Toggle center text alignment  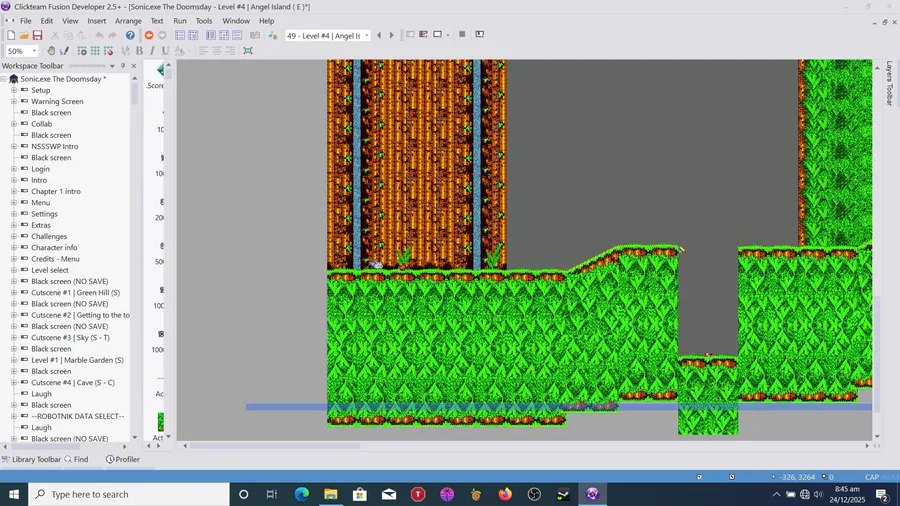pos(216,51)
